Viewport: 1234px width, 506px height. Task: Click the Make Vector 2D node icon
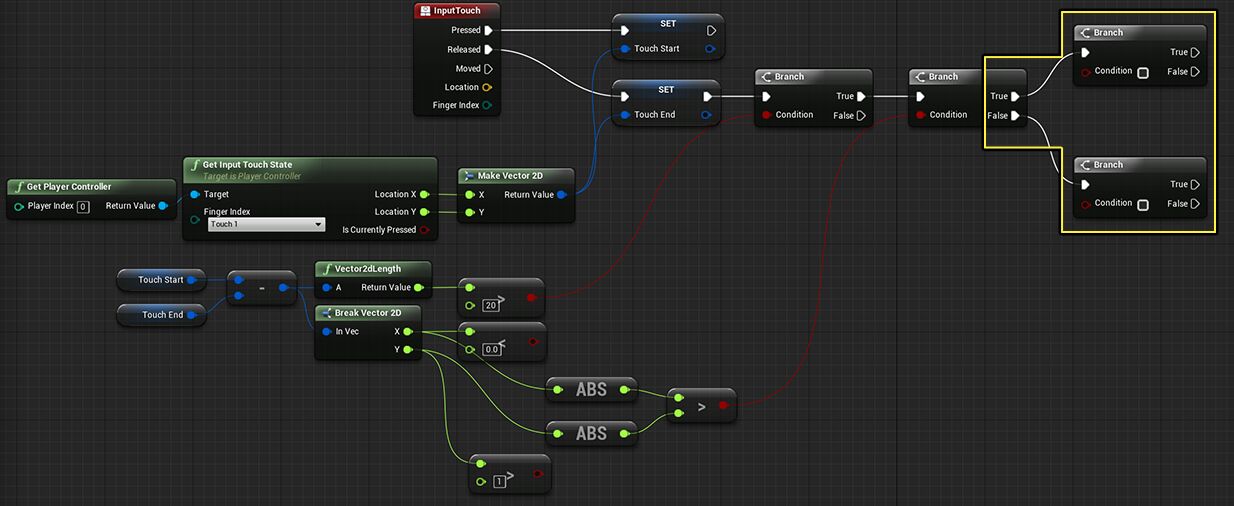tap(468, 176)
